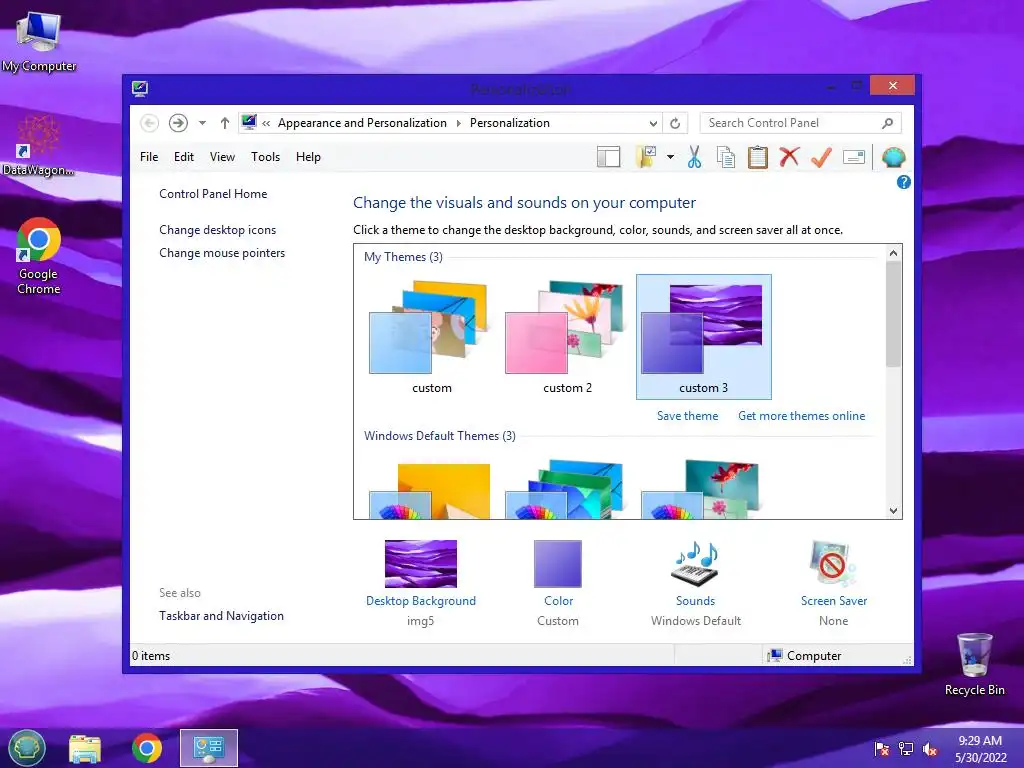1024x768 pixels.
Task: Click the taskbar clock showing 9:29 AM
Action: tap(980, 749)
